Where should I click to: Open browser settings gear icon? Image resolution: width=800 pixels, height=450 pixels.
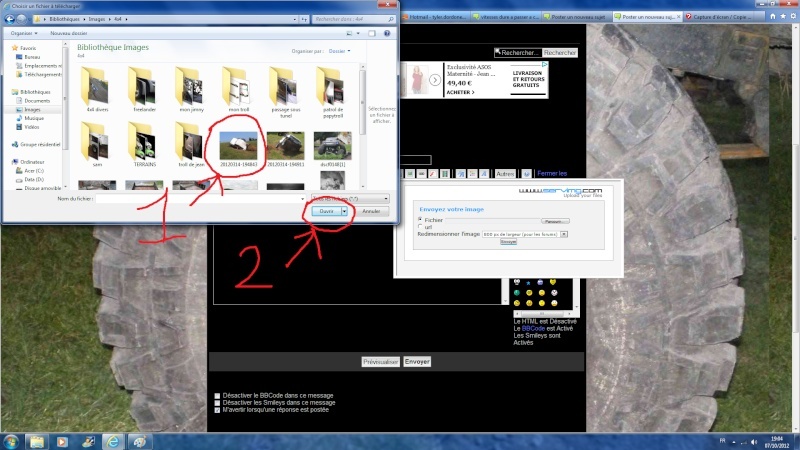[793, 16]
